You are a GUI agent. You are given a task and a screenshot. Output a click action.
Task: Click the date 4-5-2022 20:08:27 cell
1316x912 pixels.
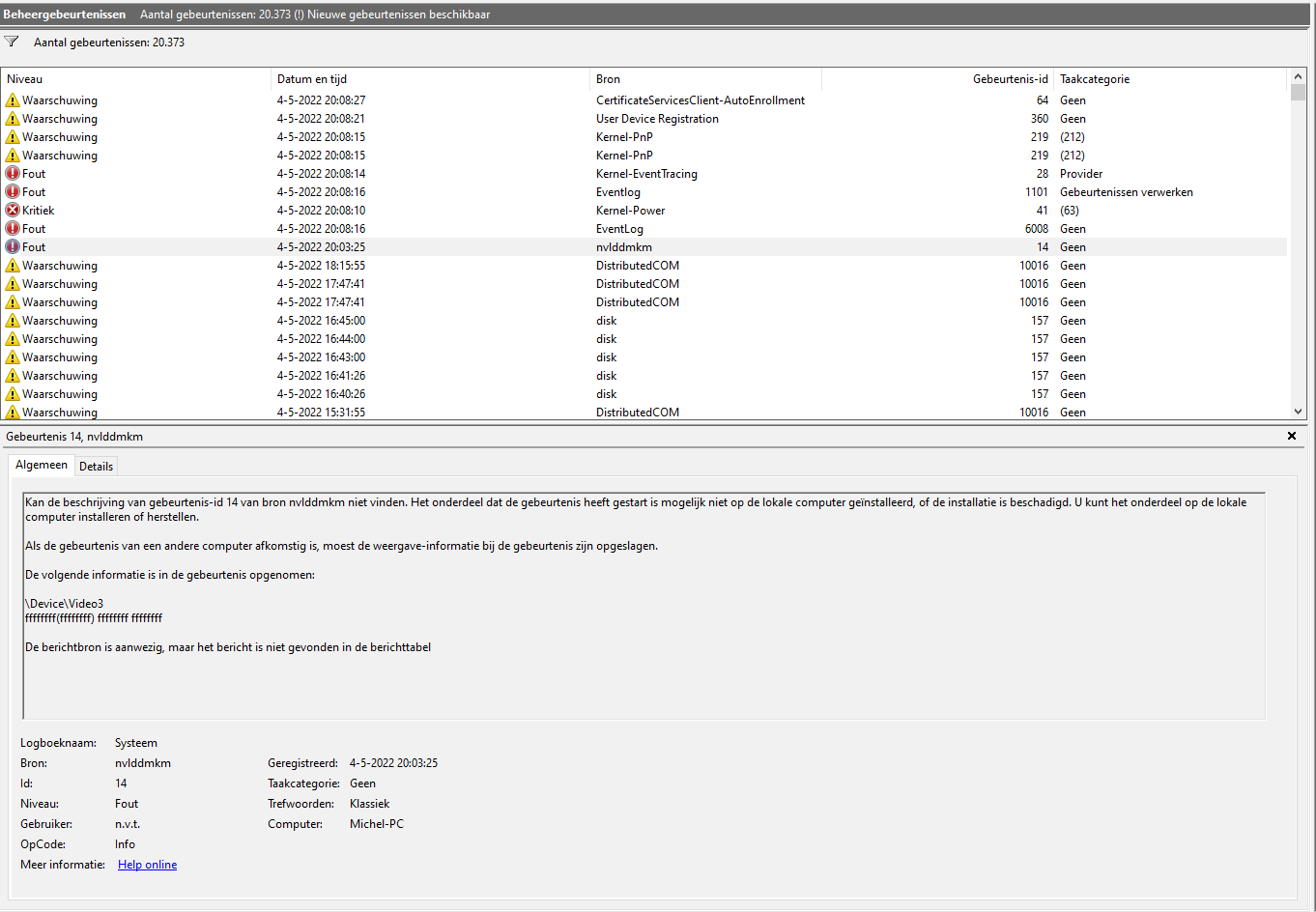pos(321,100)
